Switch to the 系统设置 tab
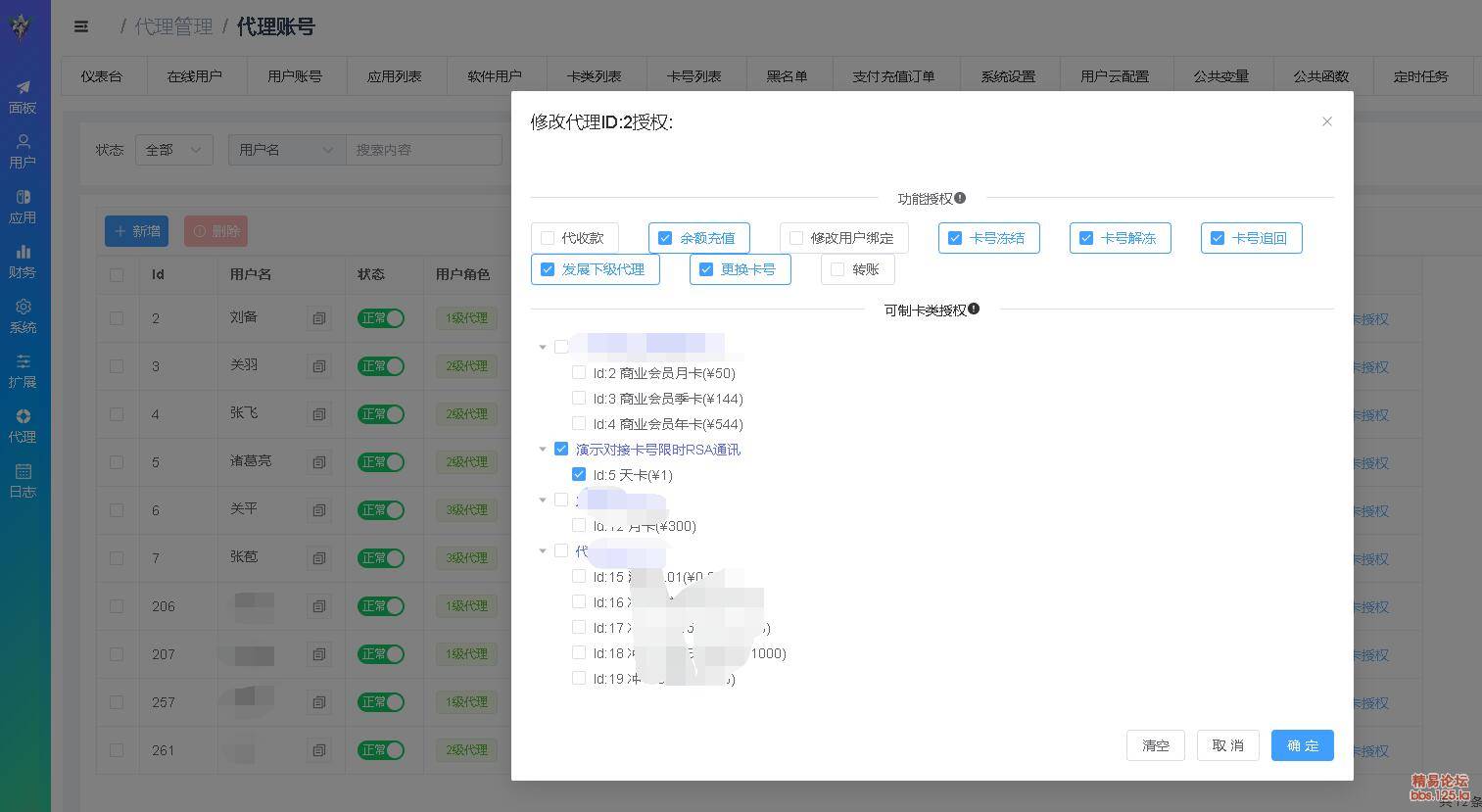The height and width of the screenshot is (812, 1482). (x=1008, y=76)
